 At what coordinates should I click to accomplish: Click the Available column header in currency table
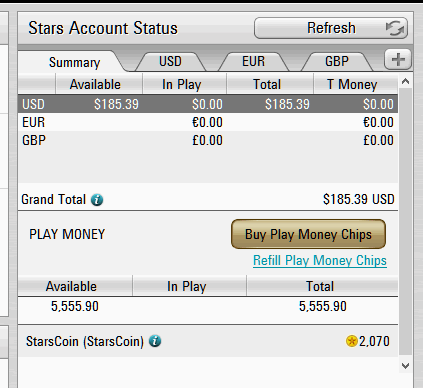95,84
